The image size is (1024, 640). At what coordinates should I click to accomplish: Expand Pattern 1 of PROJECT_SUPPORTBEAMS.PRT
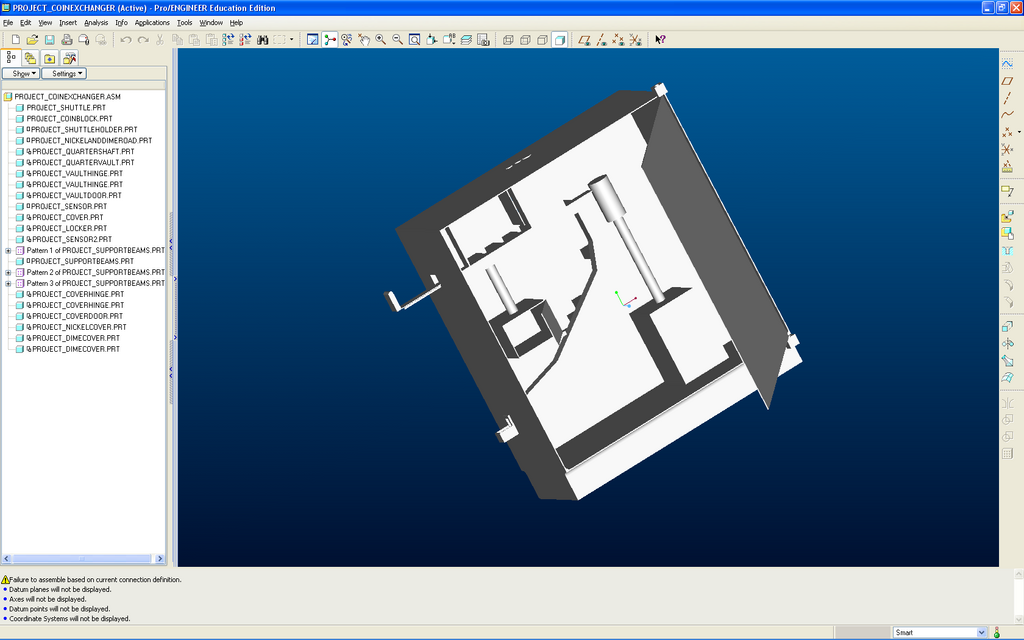8,251
